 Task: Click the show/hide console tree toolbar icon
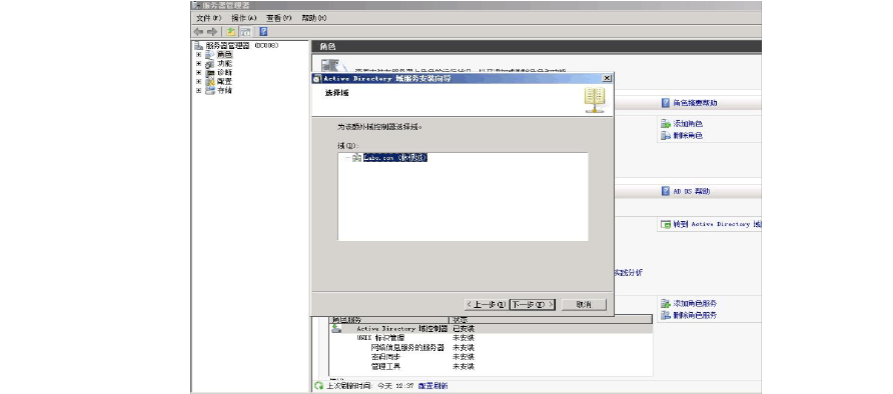point(245,32)
